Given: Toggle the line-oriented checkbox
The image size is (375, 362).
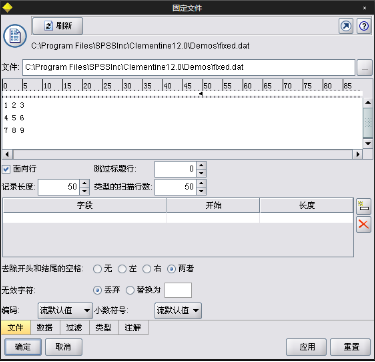Looking at the screenshot, I should pos(6,169).
